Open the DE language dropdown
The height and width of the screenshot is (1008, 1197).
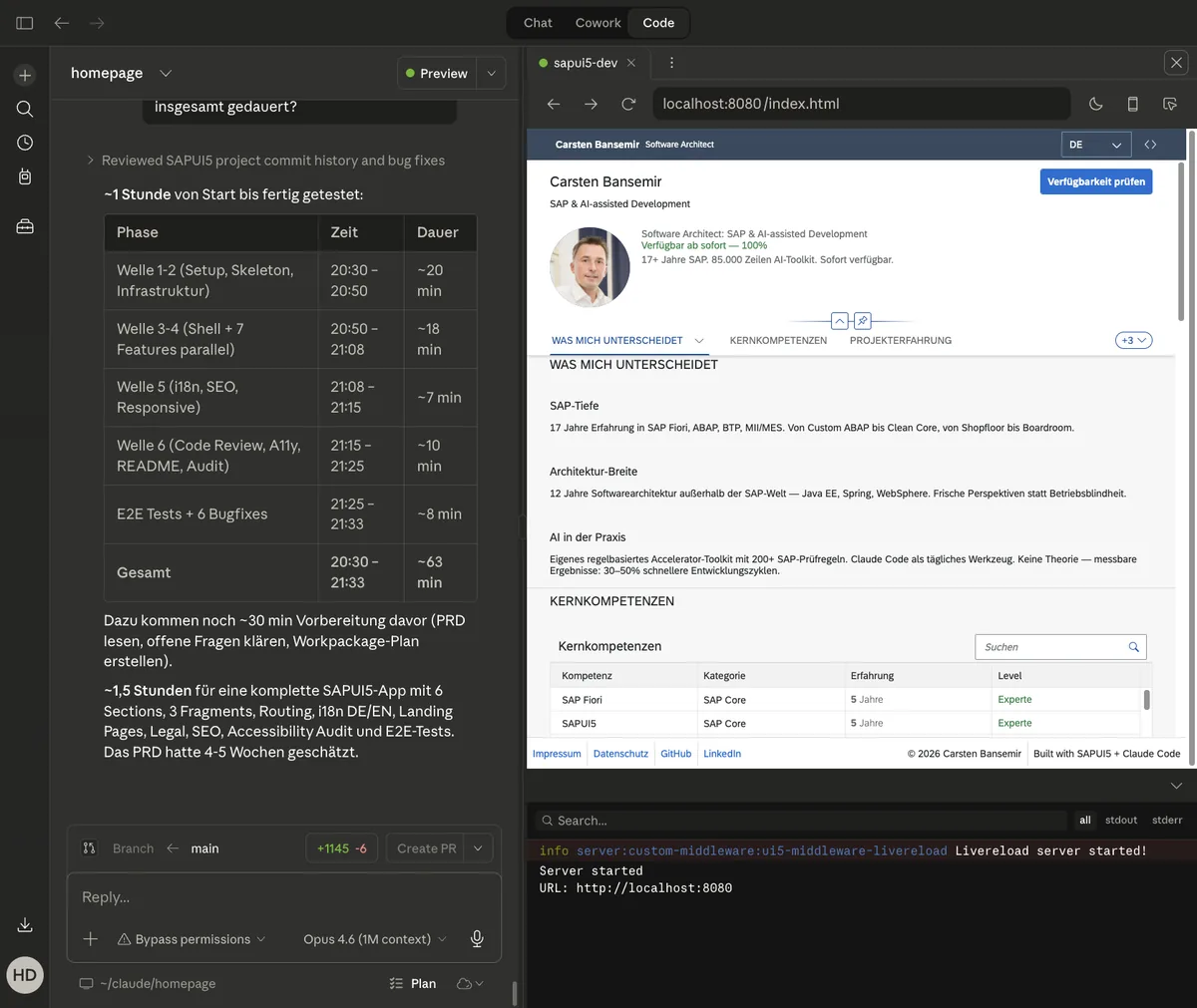[x=1095, y=145]
